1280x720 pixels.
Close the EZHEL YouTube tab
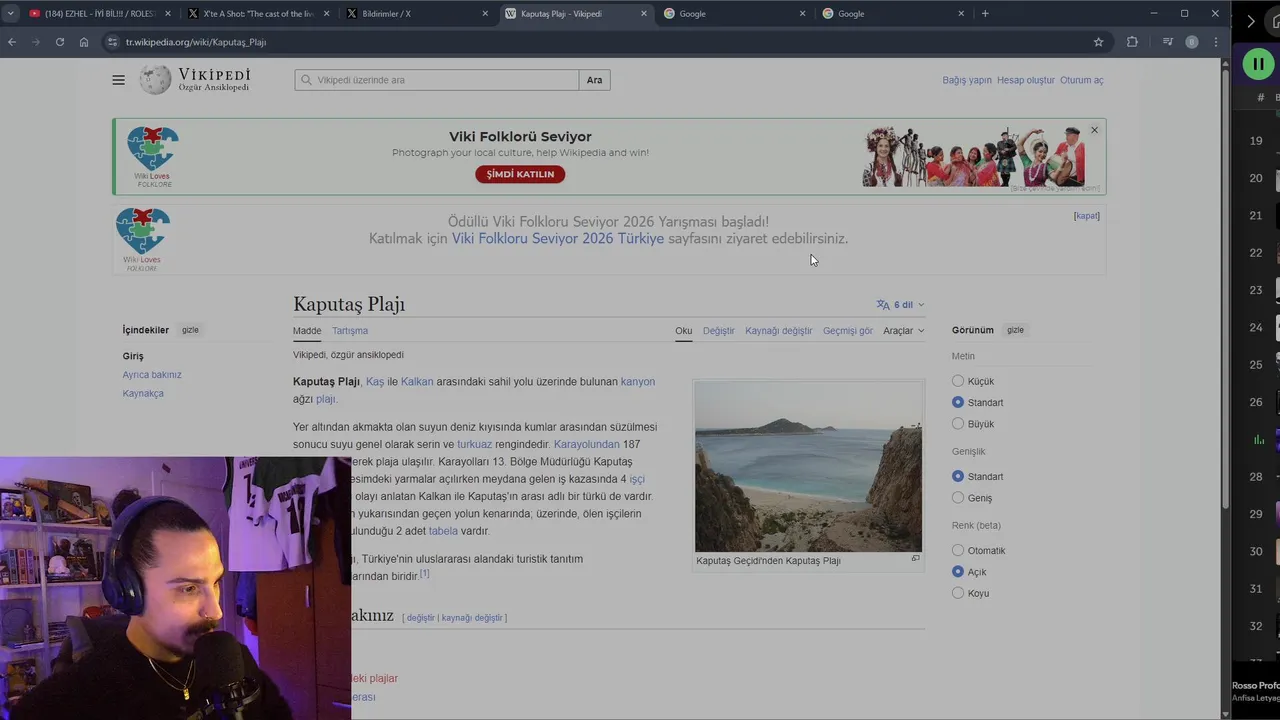point(167,14)
